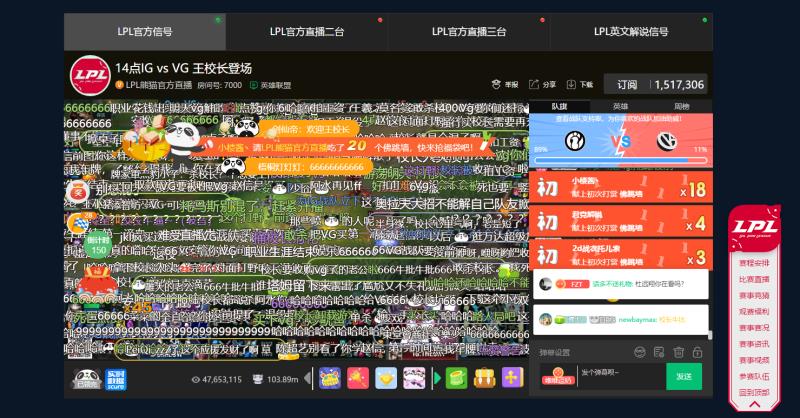The image size is (800, 418).
Task: Select the IG team logo
Action: tap(575, 140)
